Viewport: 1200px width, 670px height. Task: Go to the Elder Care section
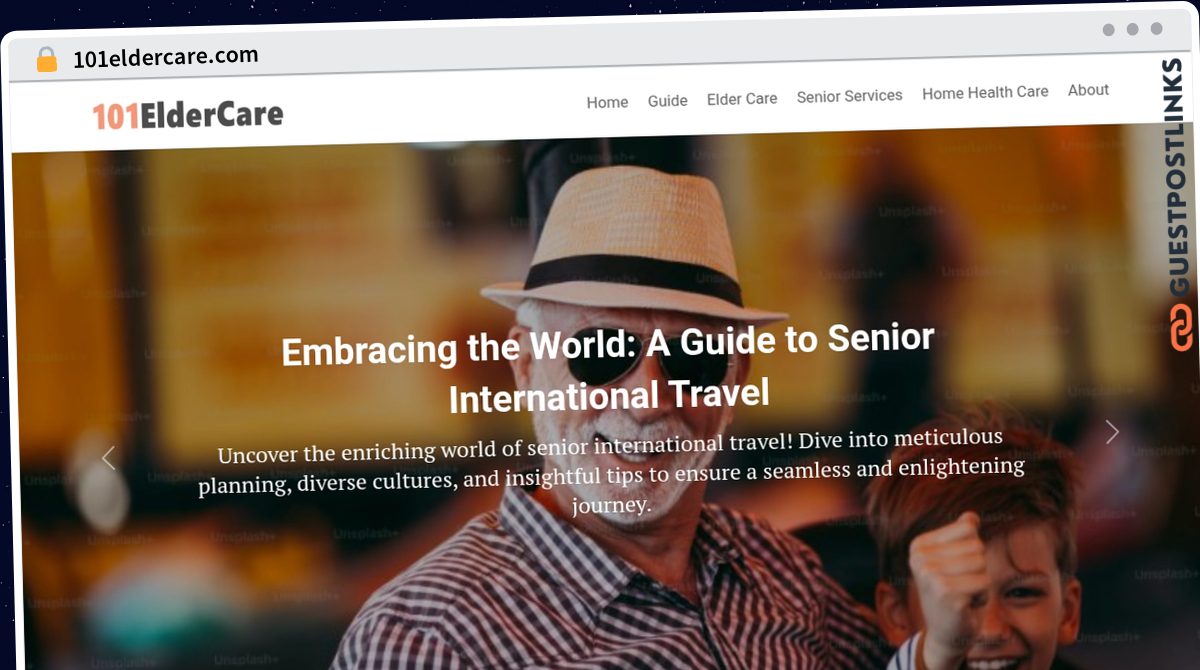point(742,99)
